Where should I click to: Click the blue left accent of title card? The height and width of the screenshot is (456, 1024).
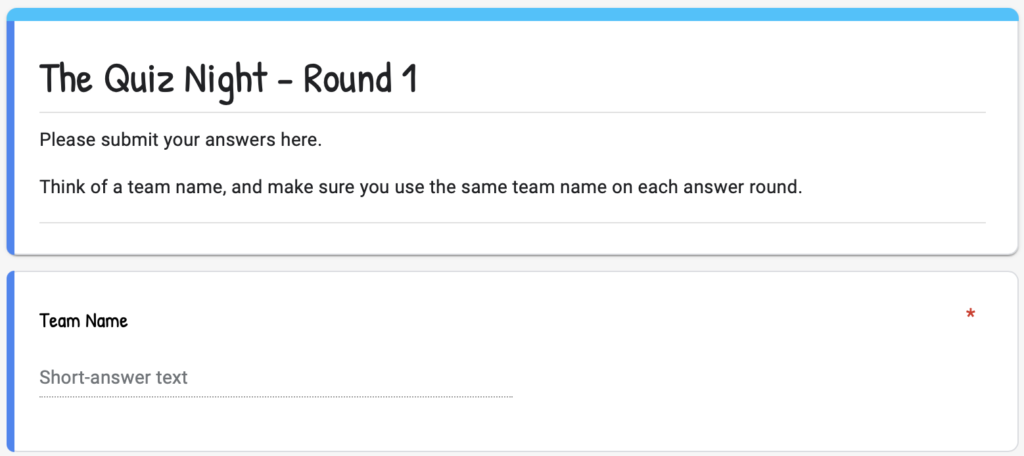tap(10, 137)
